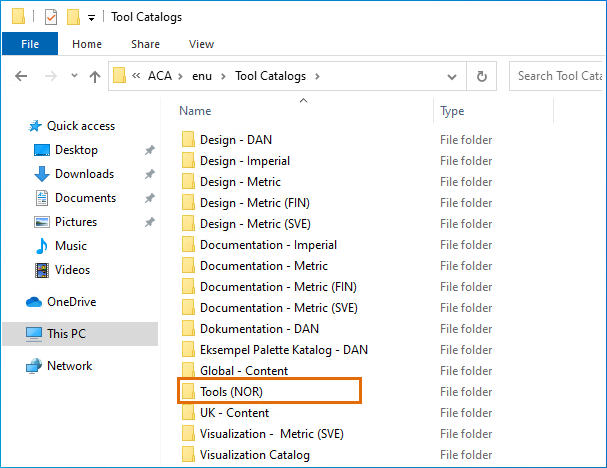Click the New Folder icon in title bar
The image size is (607, 468).
[73, 16]
